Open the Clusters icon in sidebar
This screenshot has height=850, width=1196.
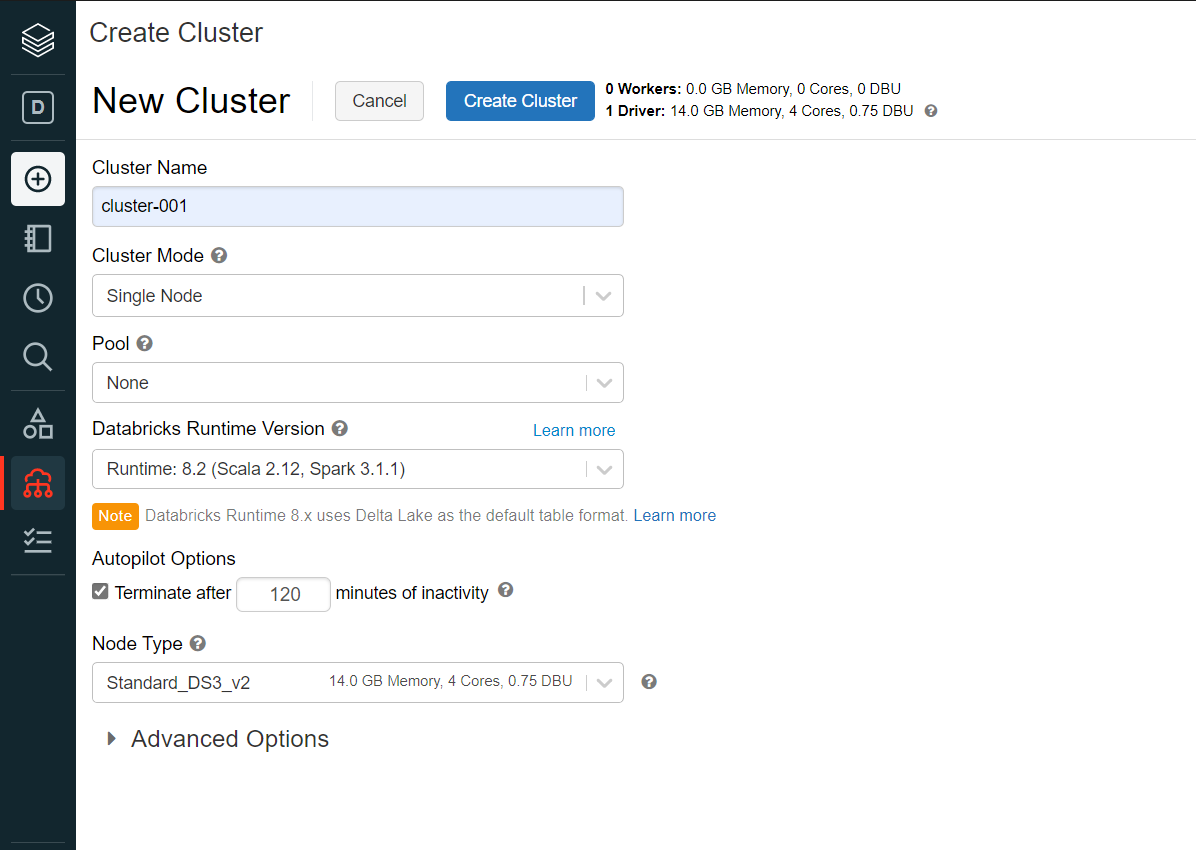[x=37, y=483]
